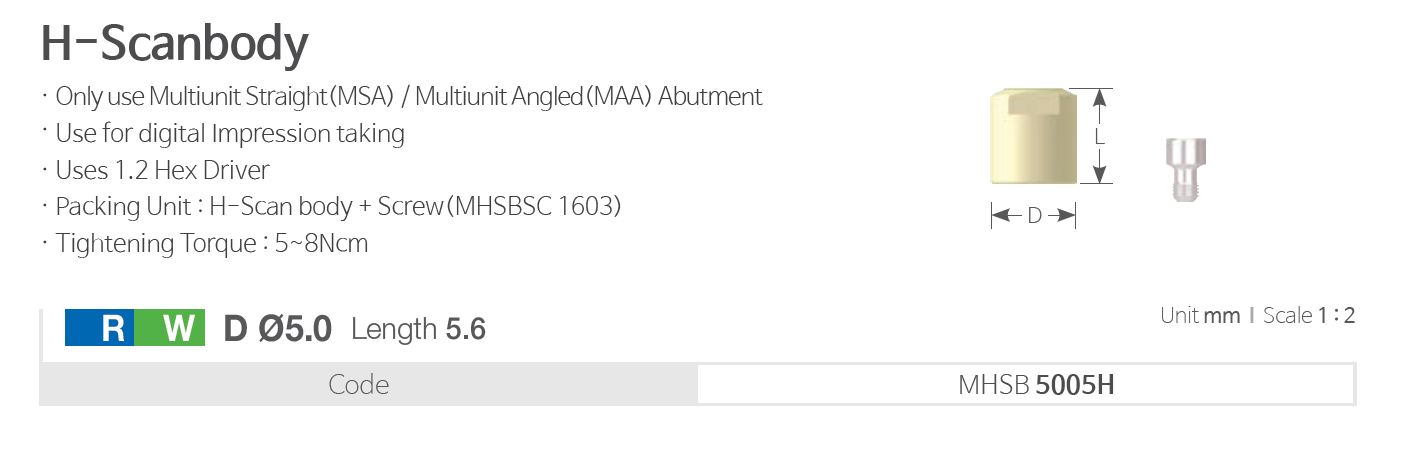Select the digital Impression taking line
This screenshot has width=1423, height=470.
(x=230, y=134)
